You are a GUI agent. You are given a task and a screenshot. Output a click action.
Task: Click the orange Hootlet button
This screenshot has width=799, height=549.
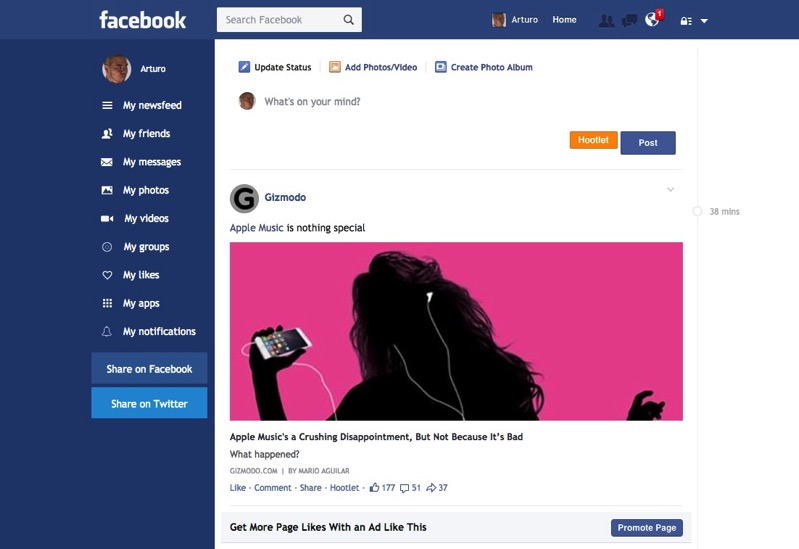point(593,140)
